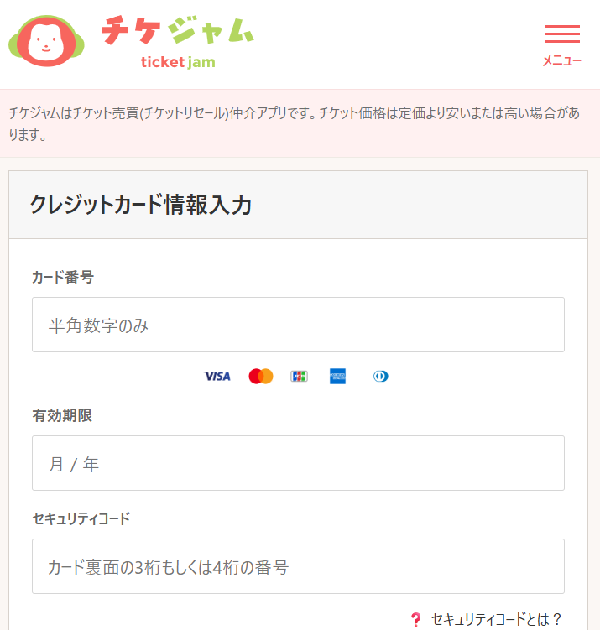Screen dimensions: 600x630
Task: Click the Diners Club brand icon
Action: point(380,376)
